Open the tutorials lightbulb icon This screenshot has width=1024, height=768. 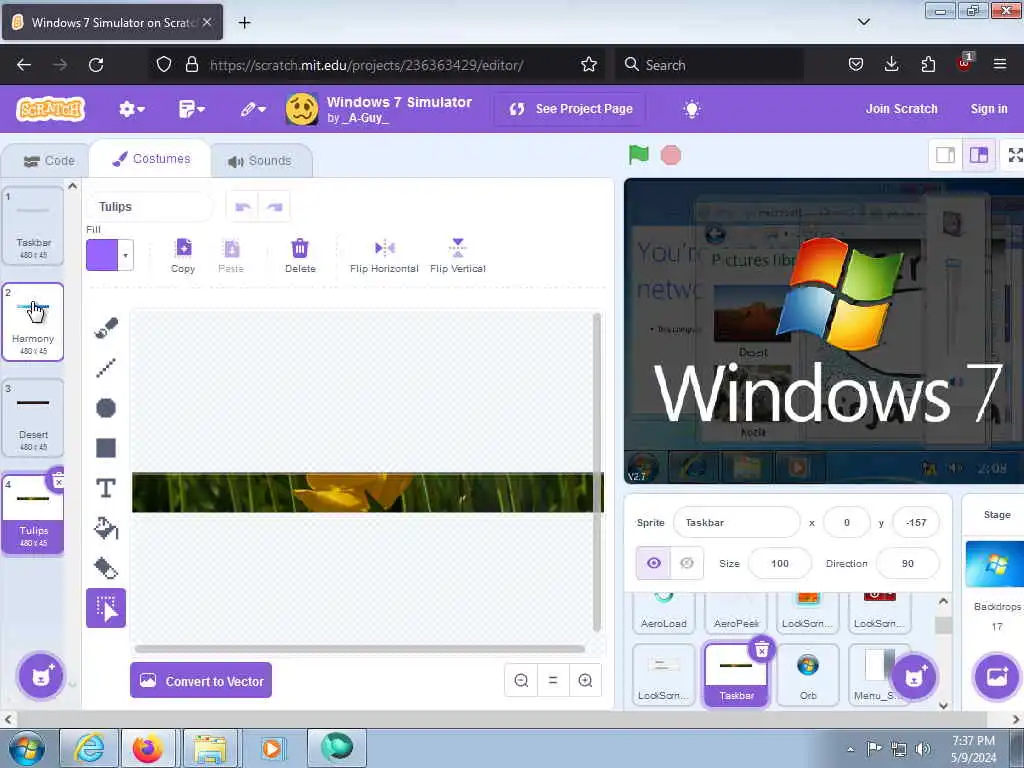click(x=692, y=109)
